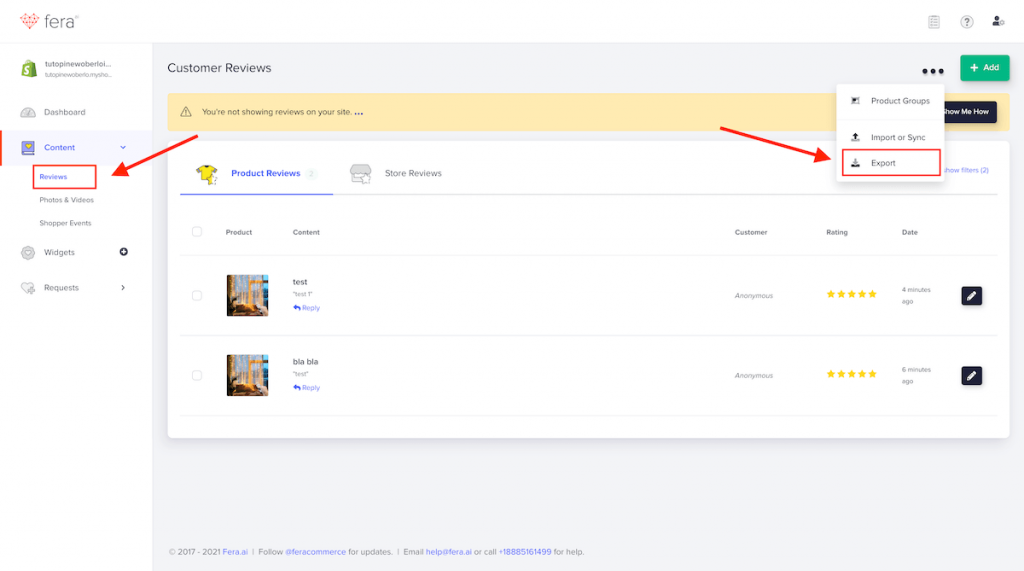Click the yellow t-shirt Product Reviews icon
This screenshot has width=1024, height=571.
207,174
